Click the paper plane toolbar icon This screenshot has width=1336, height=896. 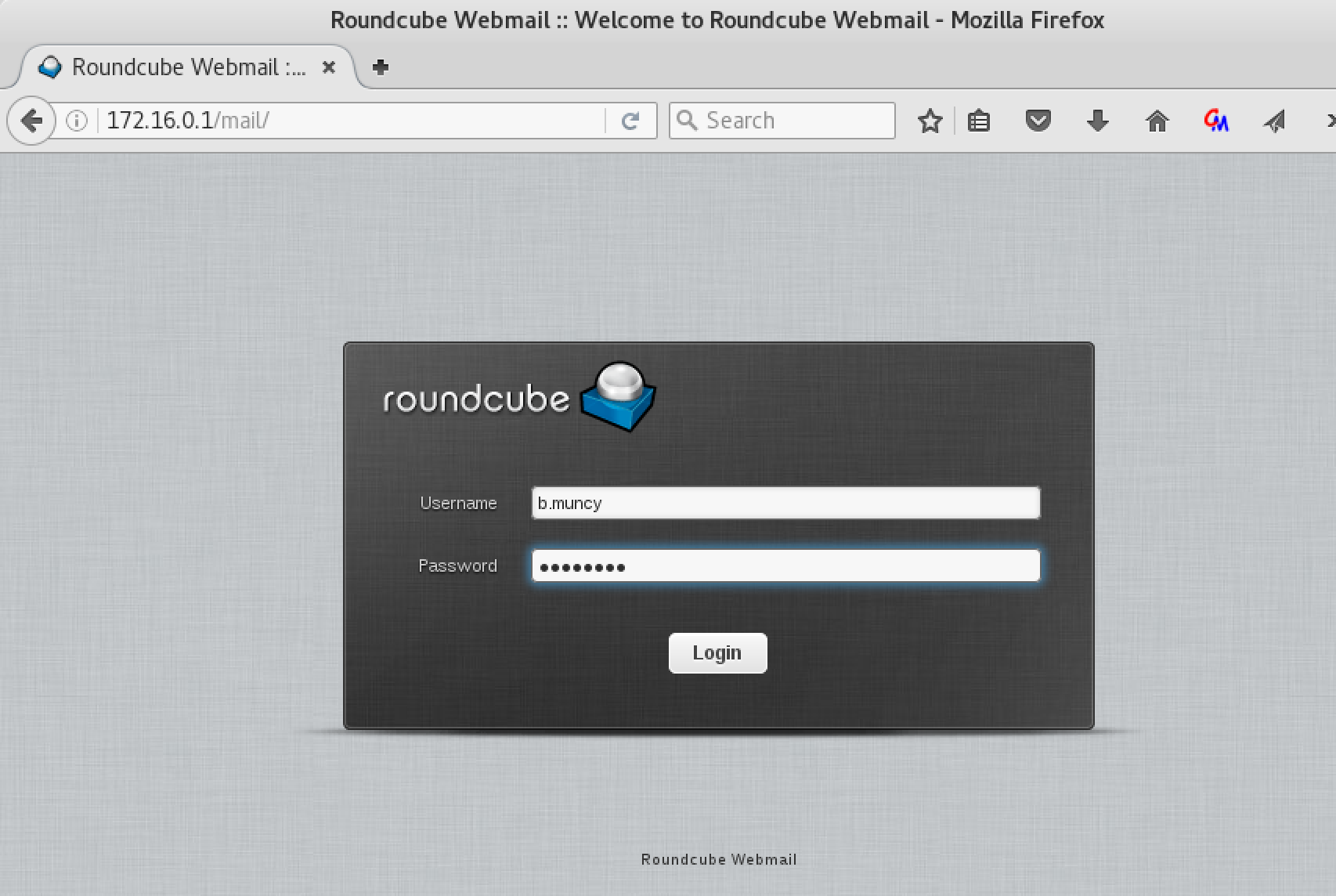tap(1275, 121)
